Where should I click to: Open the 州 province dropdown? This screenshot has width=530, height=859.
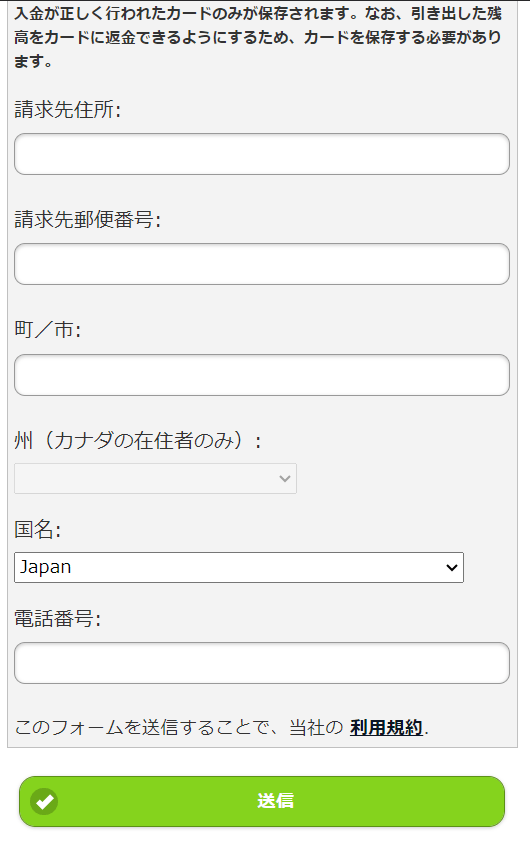[155, 478]
